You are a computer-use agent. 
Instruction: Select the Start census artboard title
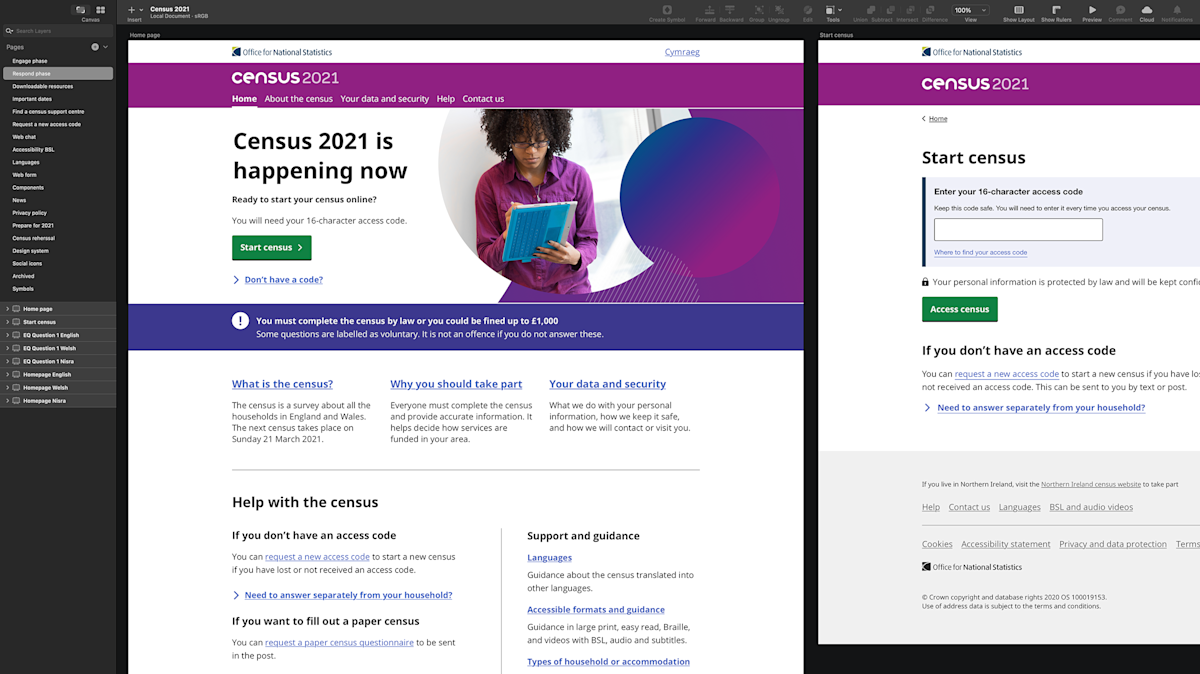[x=836, y=35]
